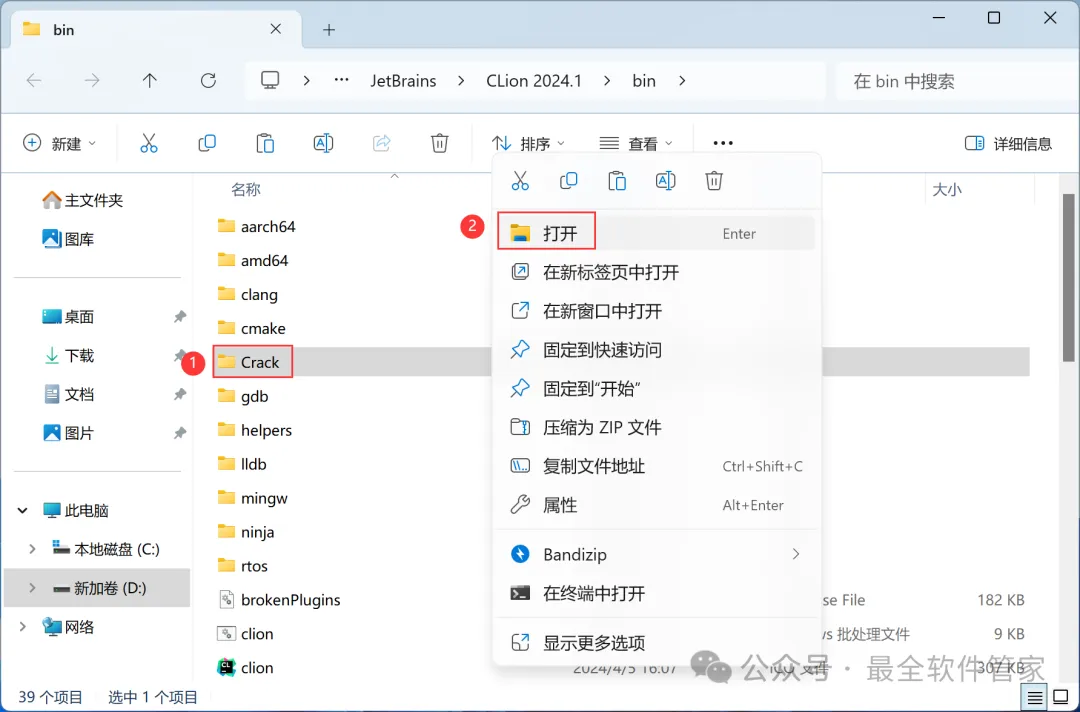The height and width of the screenshot is (712, 1080).
Task: Click the chevron after bin in the address bar
Action: tap(682, 81)
